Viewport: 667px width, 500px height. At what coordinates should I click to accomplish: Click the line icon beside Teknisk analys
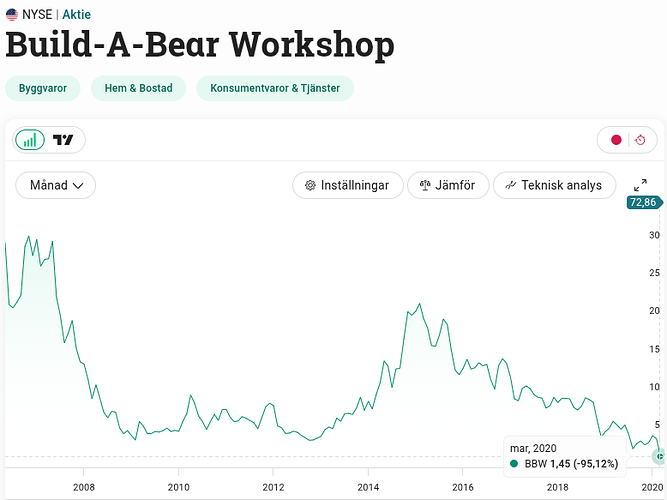[x=511, y=185]
